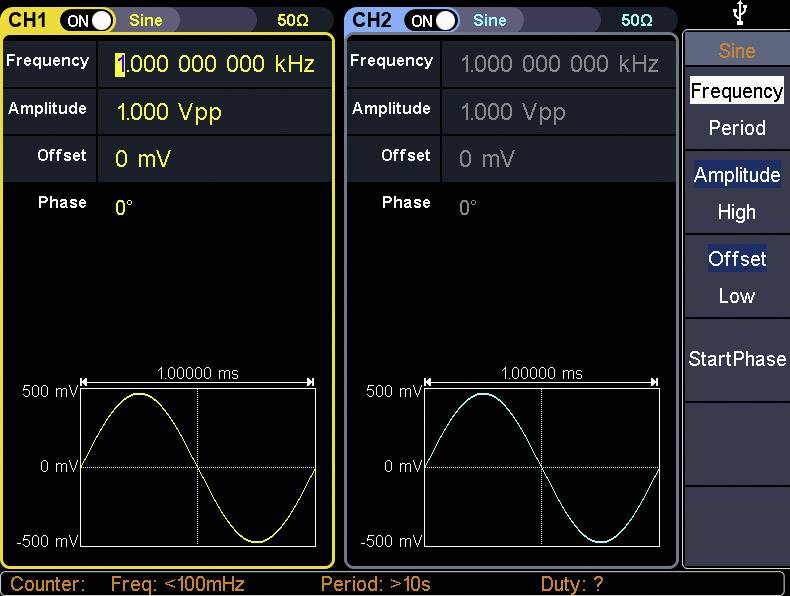Select the CH1 Sine waveform indicator
Image resolution: width=790 pixels, height=596 pixels.
pos(146,20)
